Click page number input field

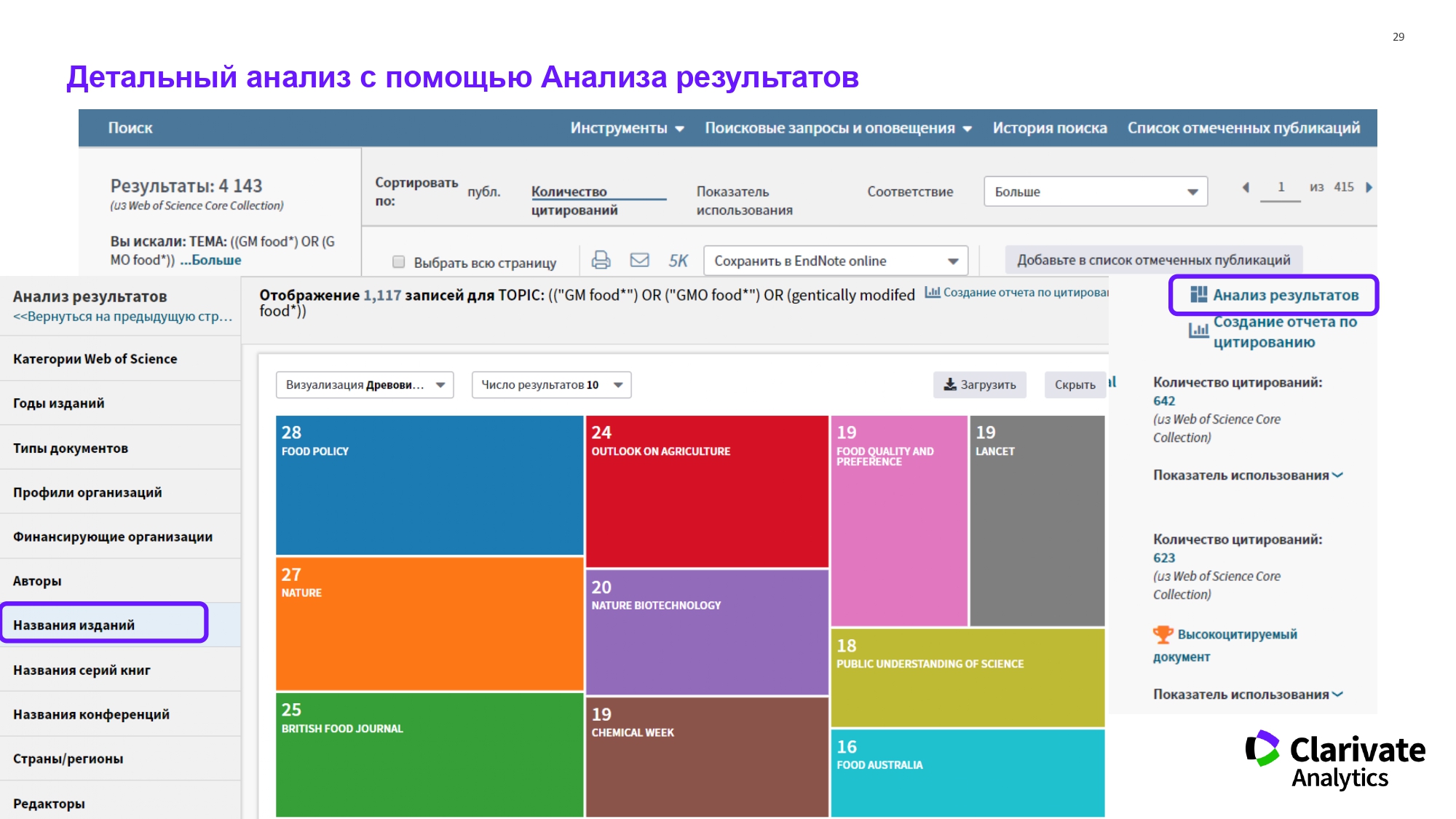point(1281,188)
